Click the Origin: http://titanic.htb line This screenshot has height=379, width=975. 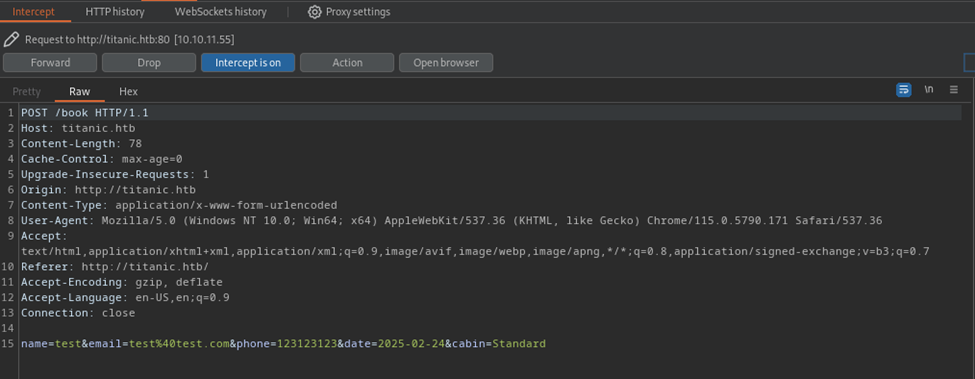pos(108,190)
